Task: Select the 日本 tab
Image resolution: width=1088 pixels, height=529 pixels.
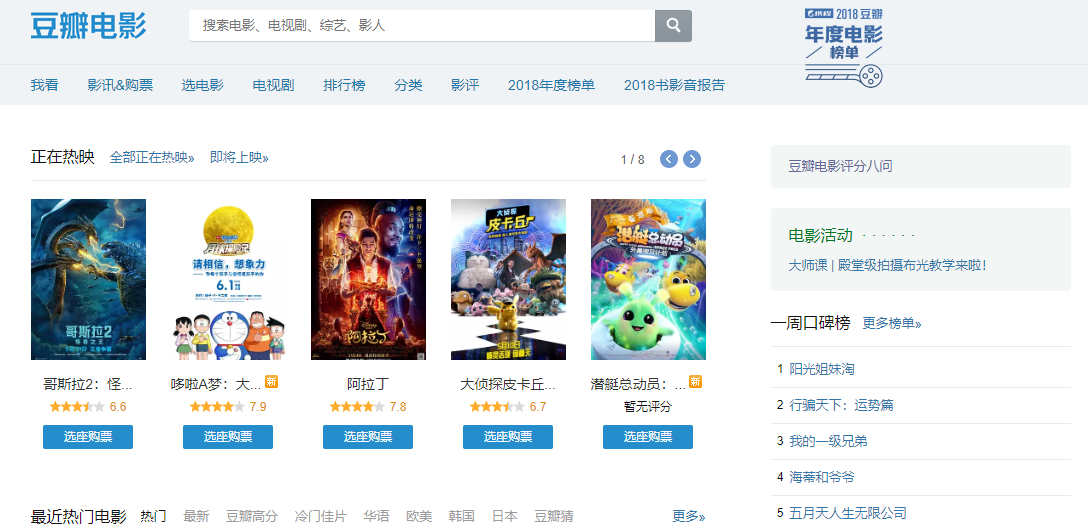Action: tap(505, 517)
